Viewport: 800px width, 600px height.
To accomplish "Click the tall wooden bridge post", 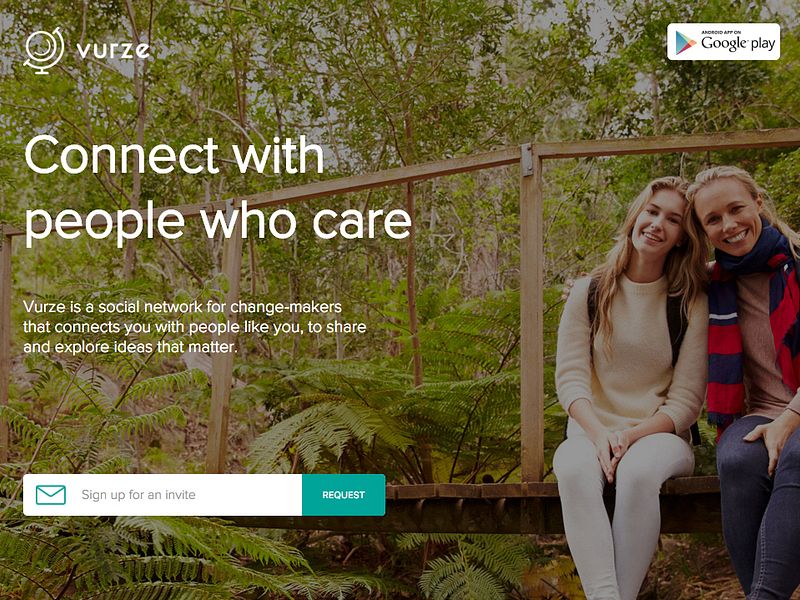I will (x=531, y=314).
